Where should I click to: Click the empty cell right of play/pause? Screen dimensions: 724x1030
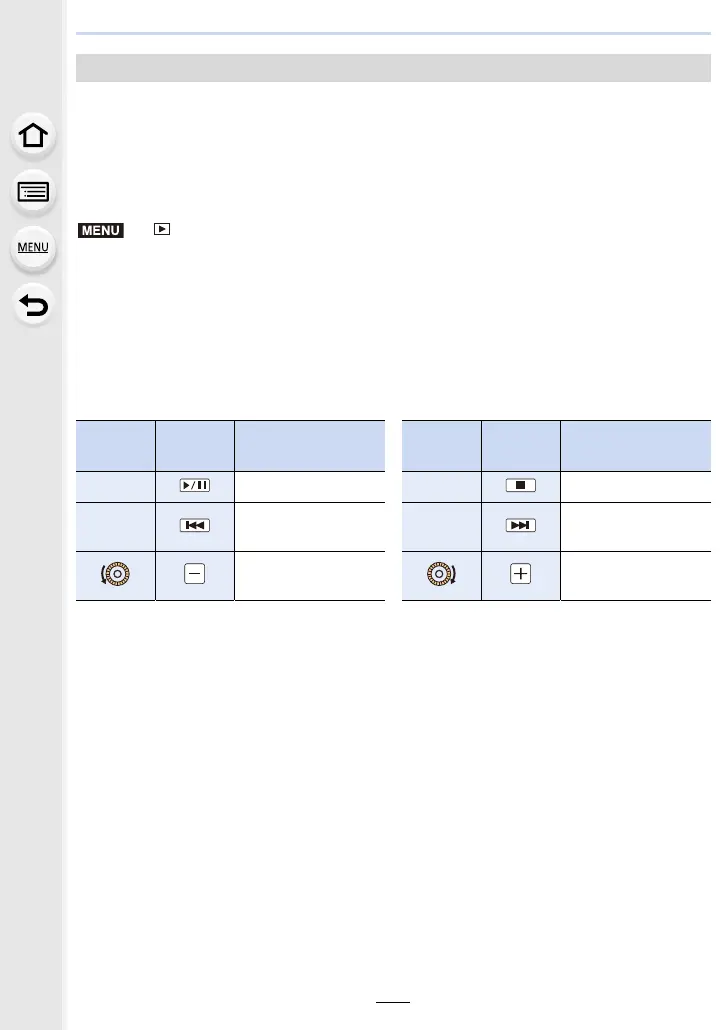coord(309,486)
